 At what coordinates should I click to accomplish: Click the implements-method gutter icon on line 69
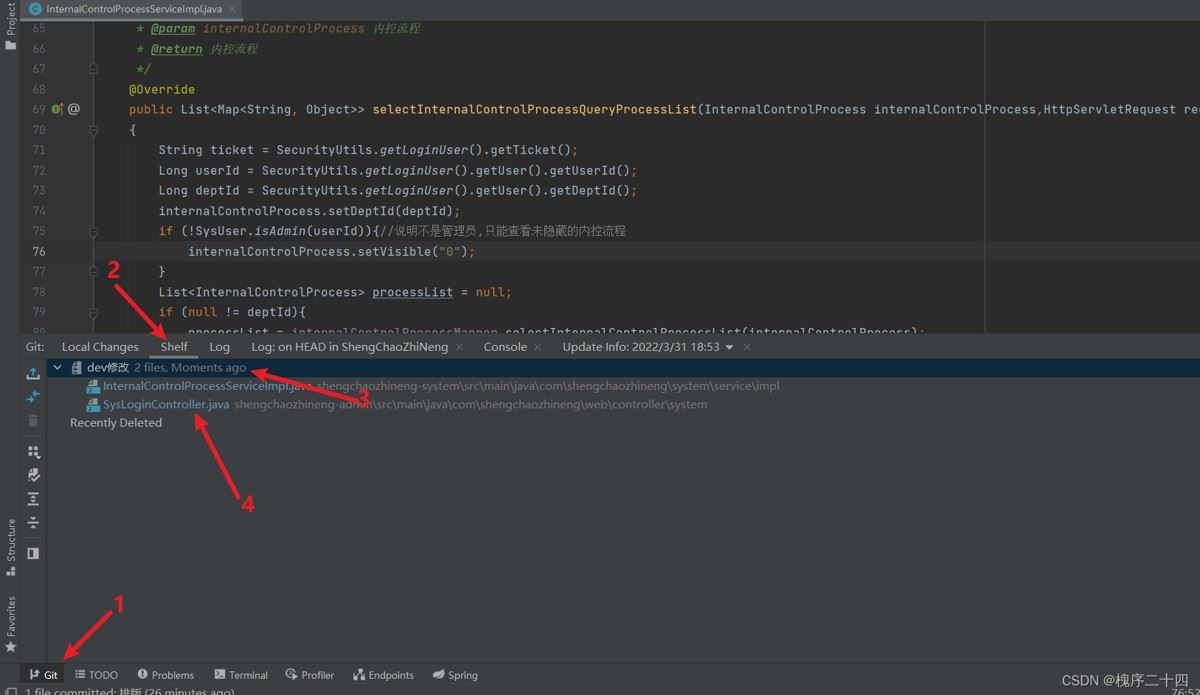(x=57, y=109)
